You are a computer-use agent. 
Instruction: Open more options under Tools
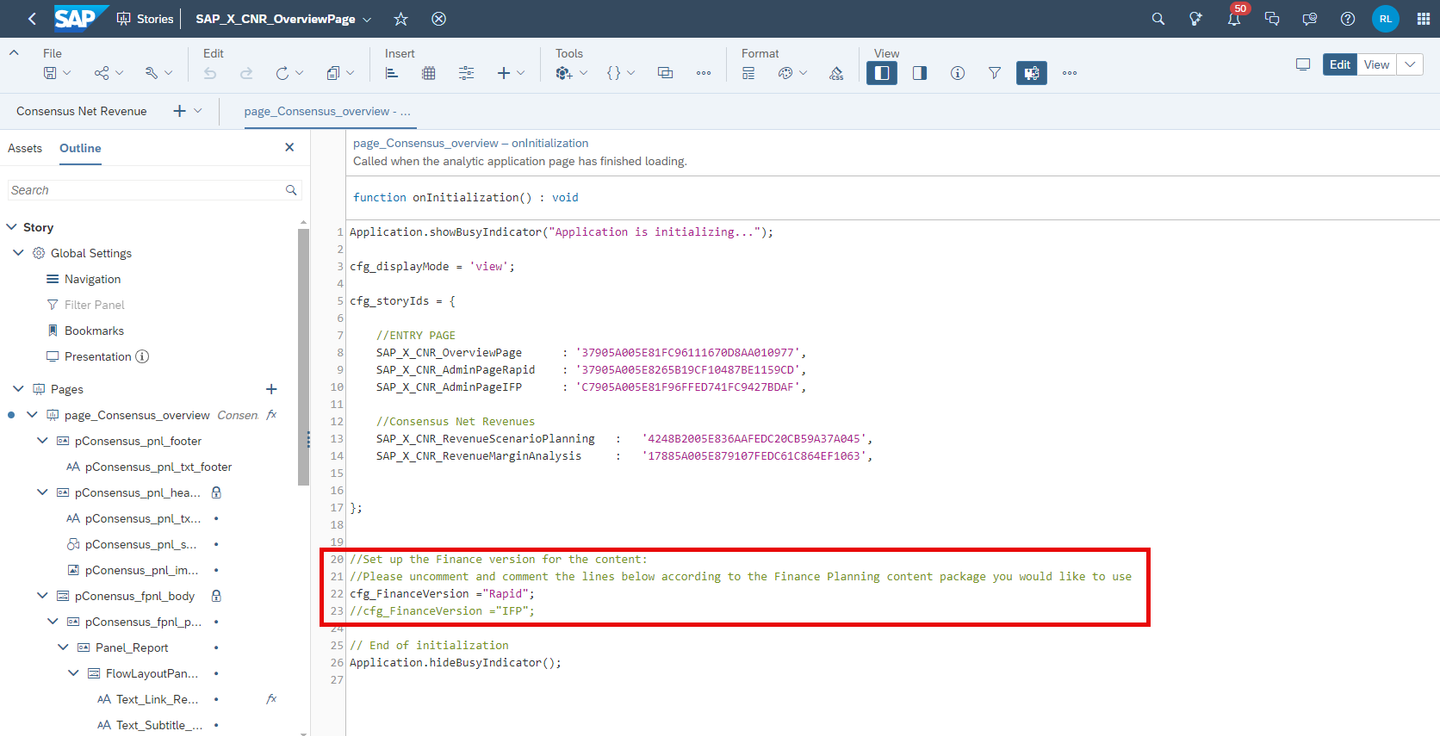(704, 73)
